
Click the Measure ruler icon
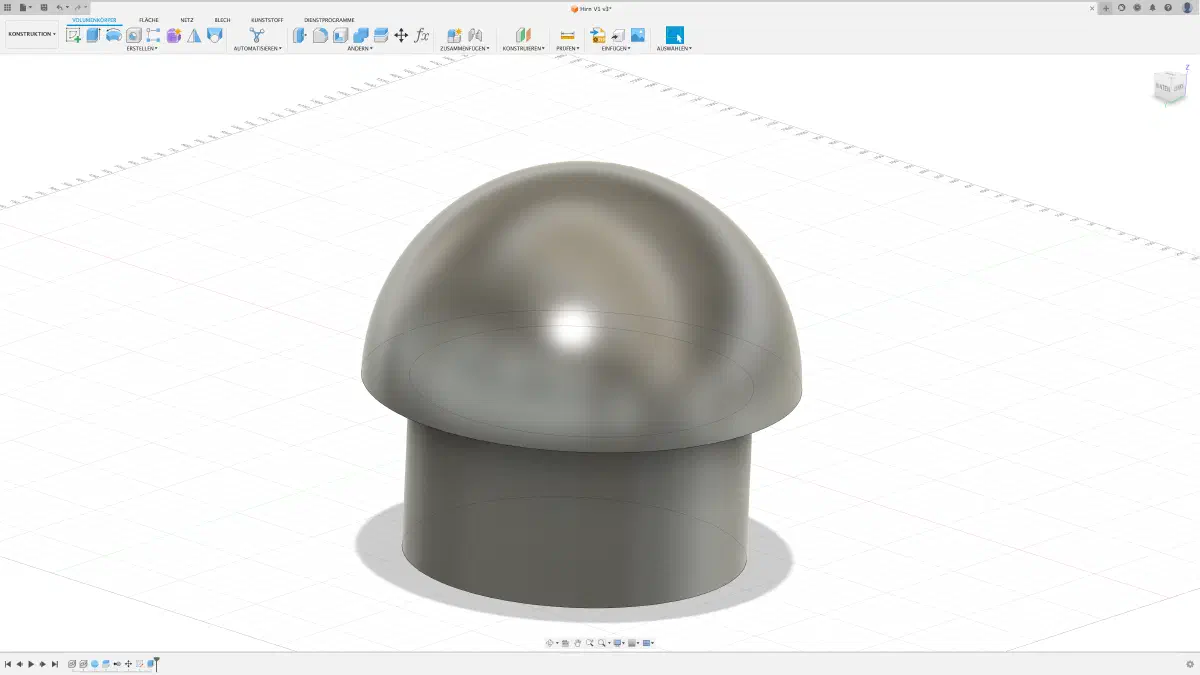point(567,35)
